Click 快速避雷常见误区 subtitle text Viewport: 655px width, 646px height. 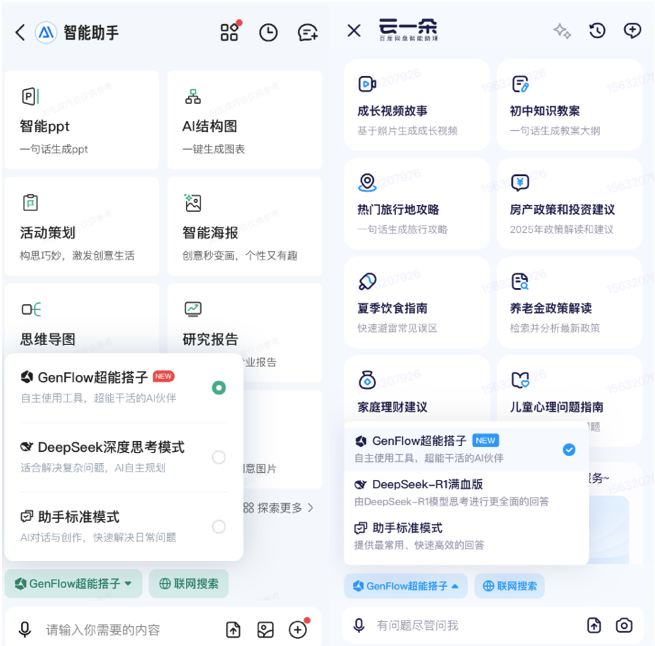click(397, 328)
